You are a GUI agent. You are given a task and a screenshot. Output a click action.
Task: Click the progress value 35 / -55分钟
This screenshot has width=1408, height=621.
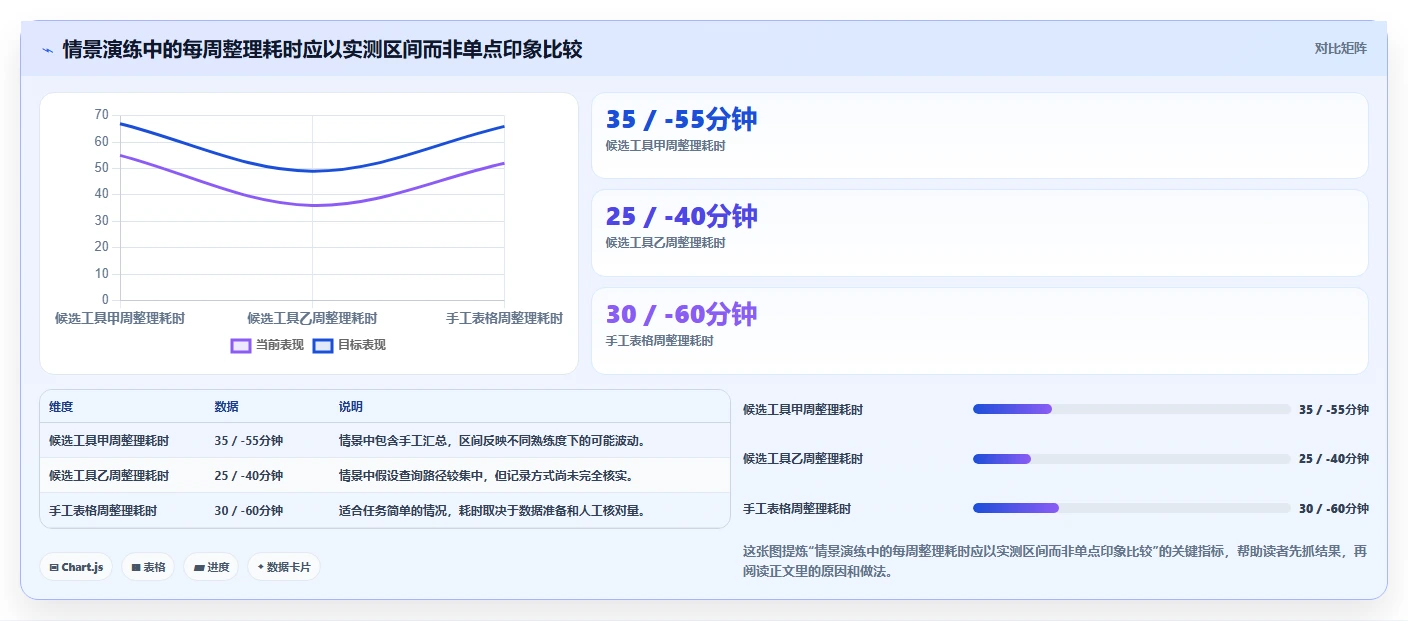[1333, 409]
